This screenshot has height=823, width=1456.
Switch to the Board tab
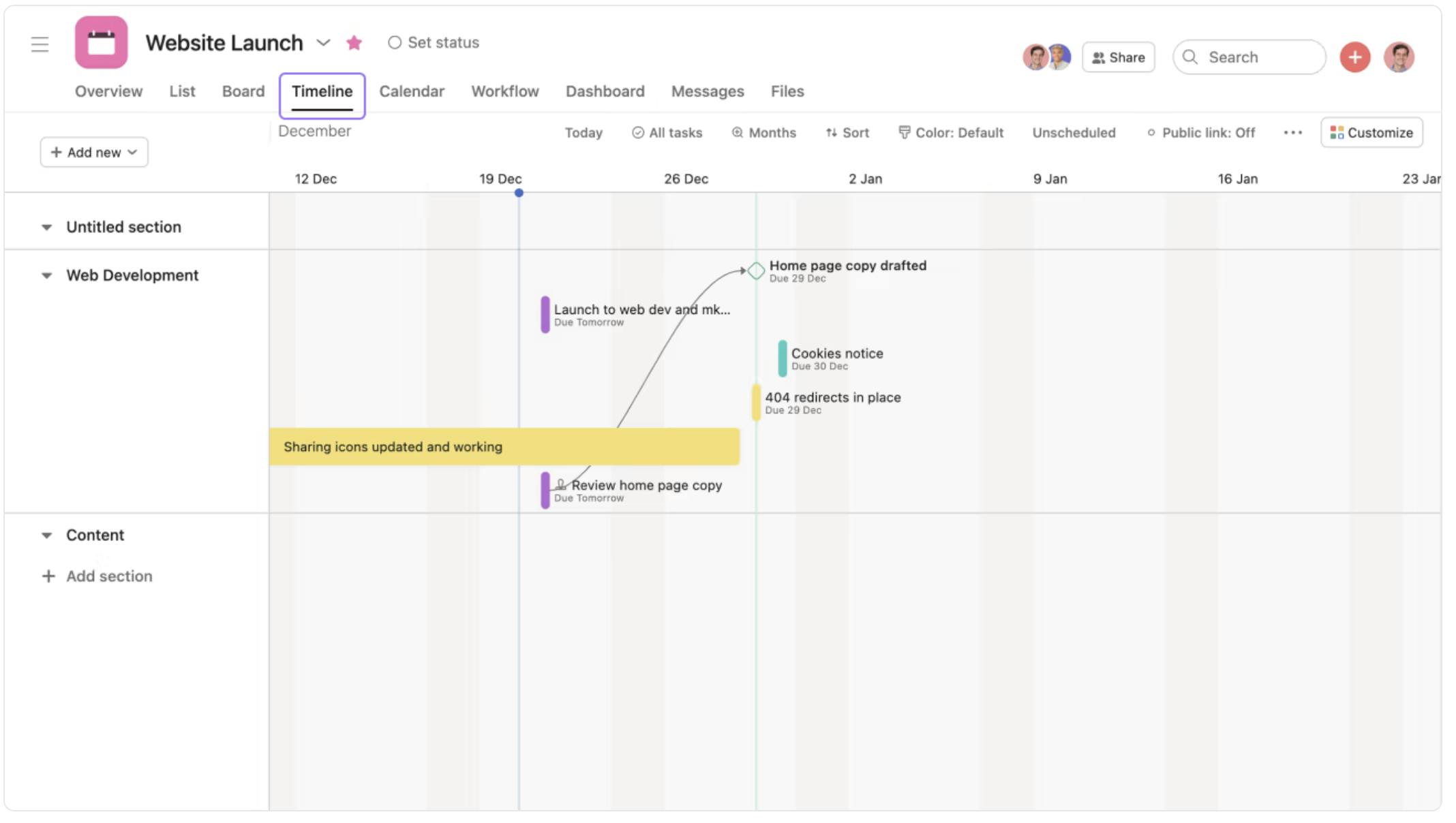click(x=243, y=91)
